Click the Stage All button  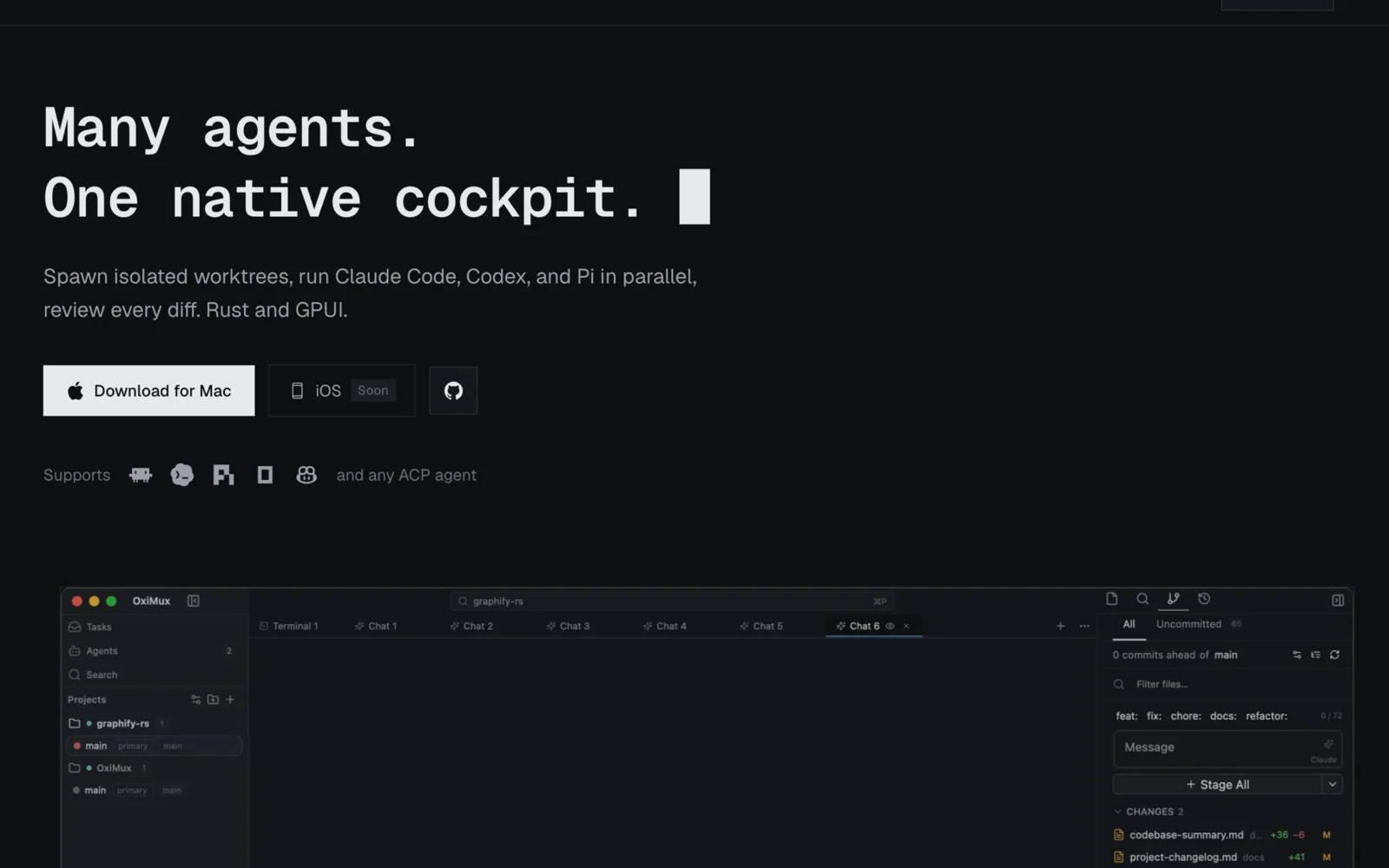(x=1217, y=785)
